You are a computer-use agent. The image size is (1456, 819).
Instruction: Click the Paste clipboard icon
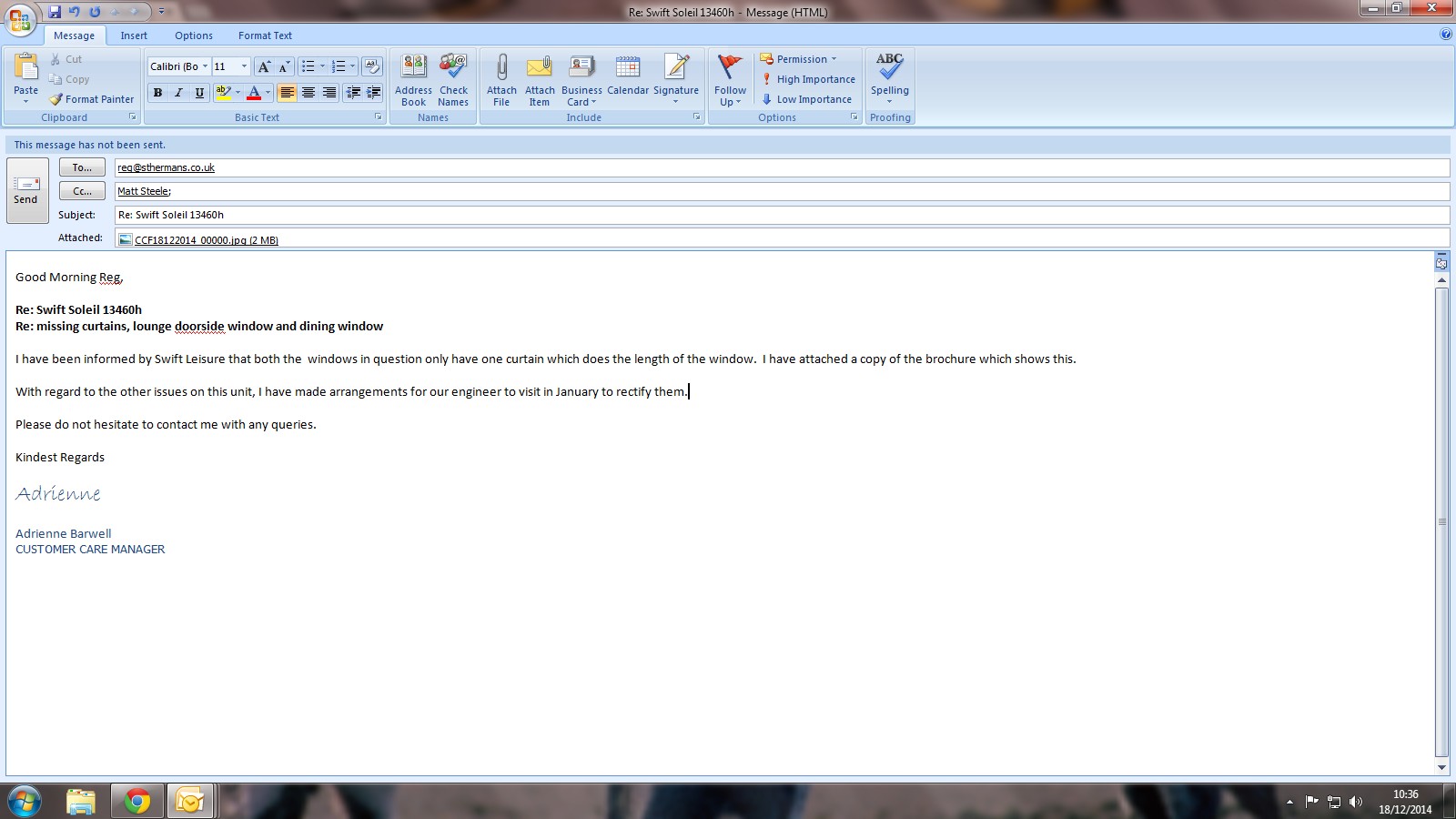(x=26, y=67)
